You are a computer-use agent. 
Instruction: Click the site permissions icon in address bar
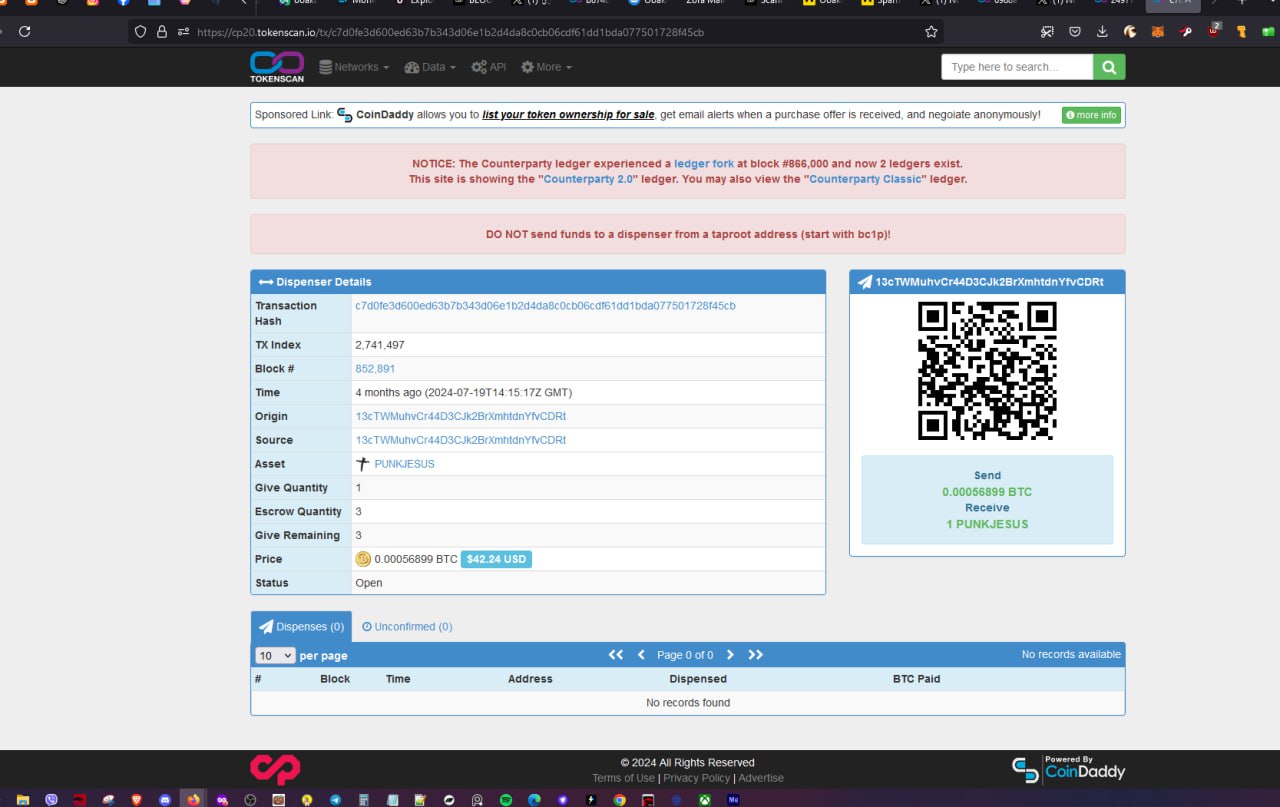pos(183,32)
